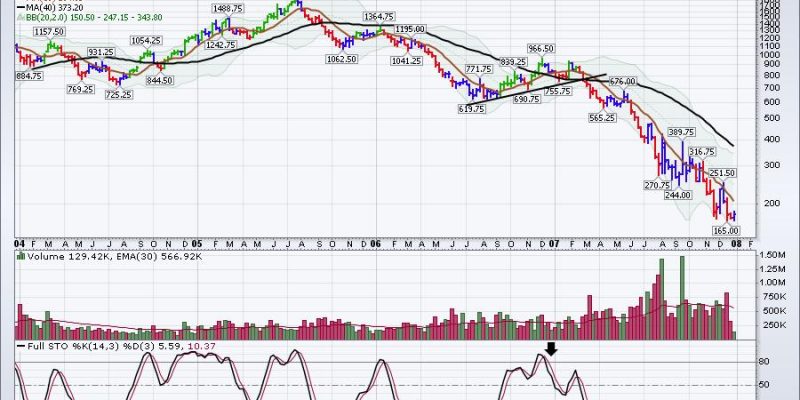Select the EMA(30) 566.92K volume legend
This screenshot has height=400, width=800.
(x=157, y=257)
